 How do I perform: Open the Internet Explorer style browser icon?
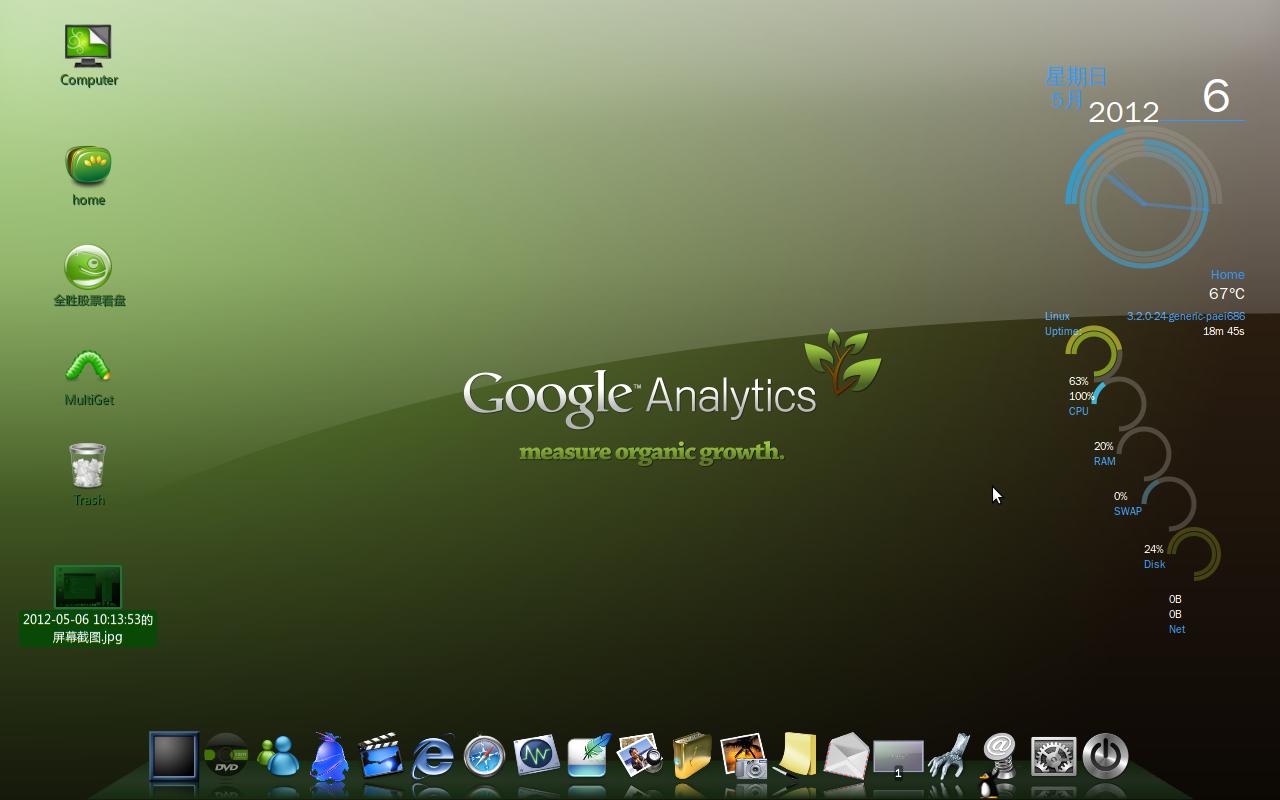pos(433,757)
